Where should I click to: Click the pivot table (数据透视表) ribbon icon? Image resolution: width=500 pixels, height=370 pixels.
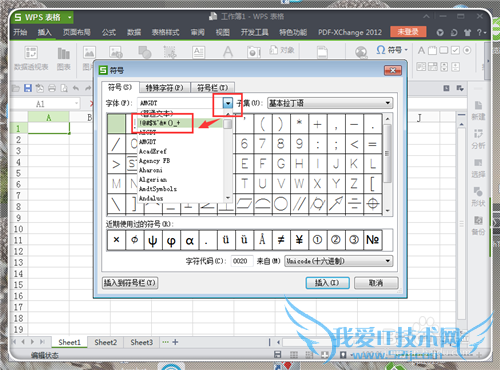point(31,53)
